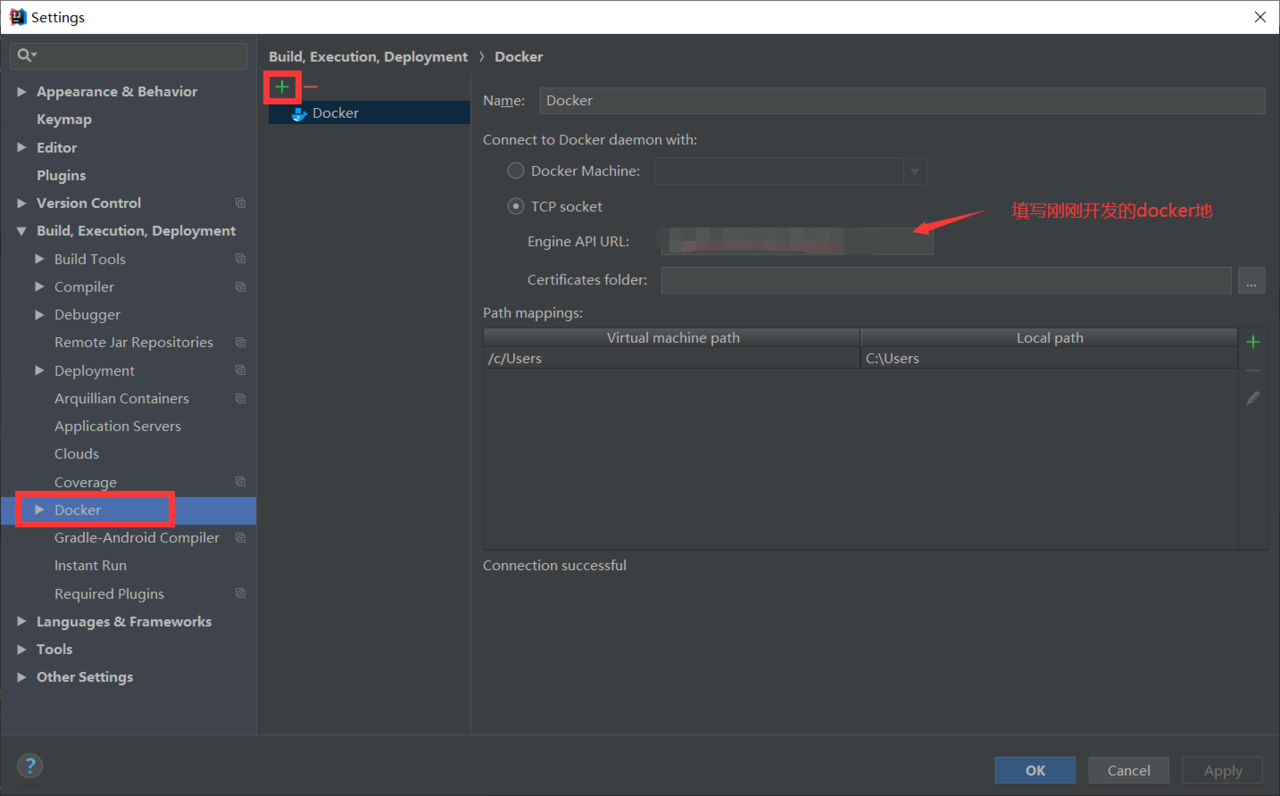Click the Apply button
Image resolution: width=1280 pixels, height=796 pixels.
click(x=1223, y=770)
